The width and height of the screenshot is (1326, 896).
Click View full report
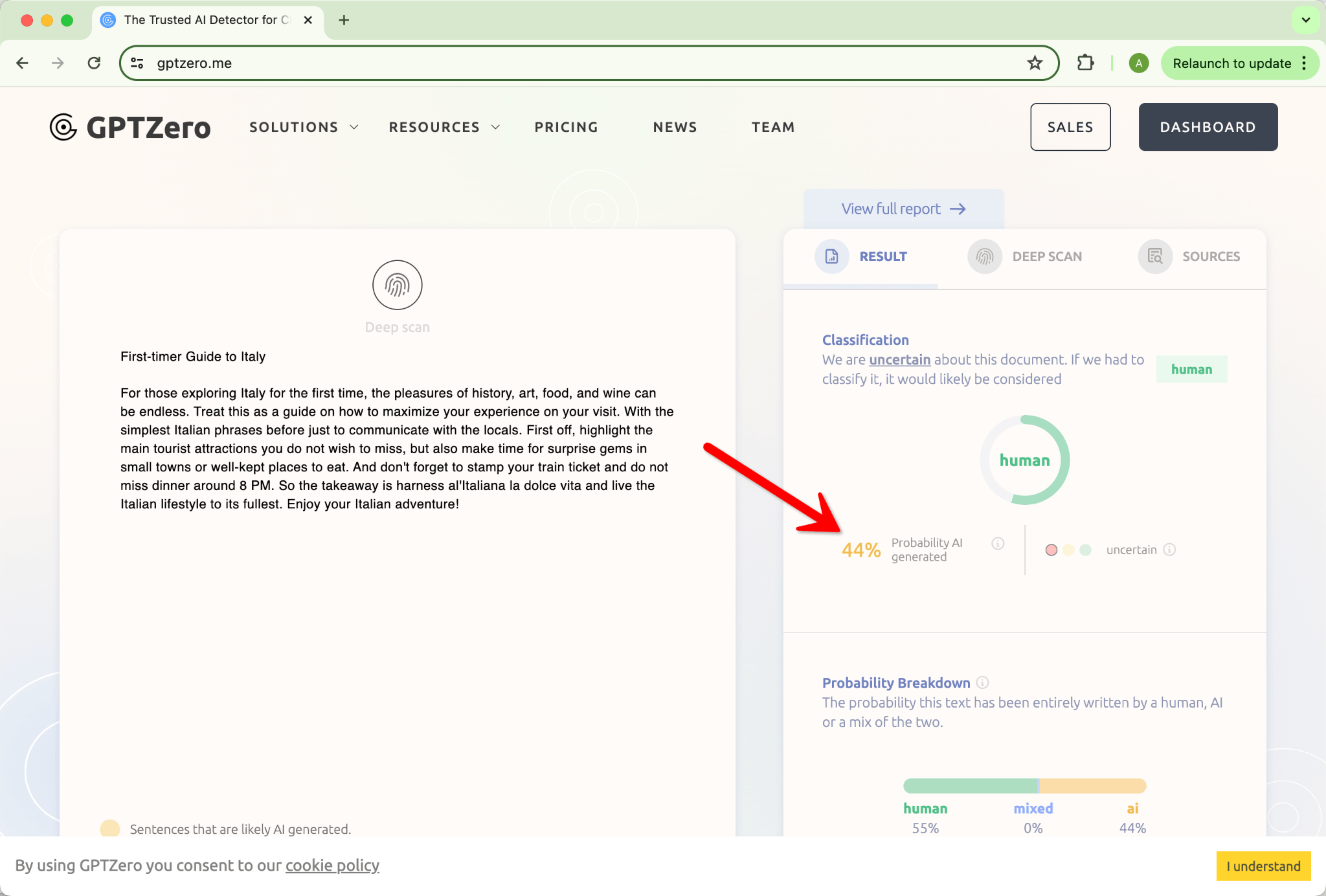(x=904, y=208)
